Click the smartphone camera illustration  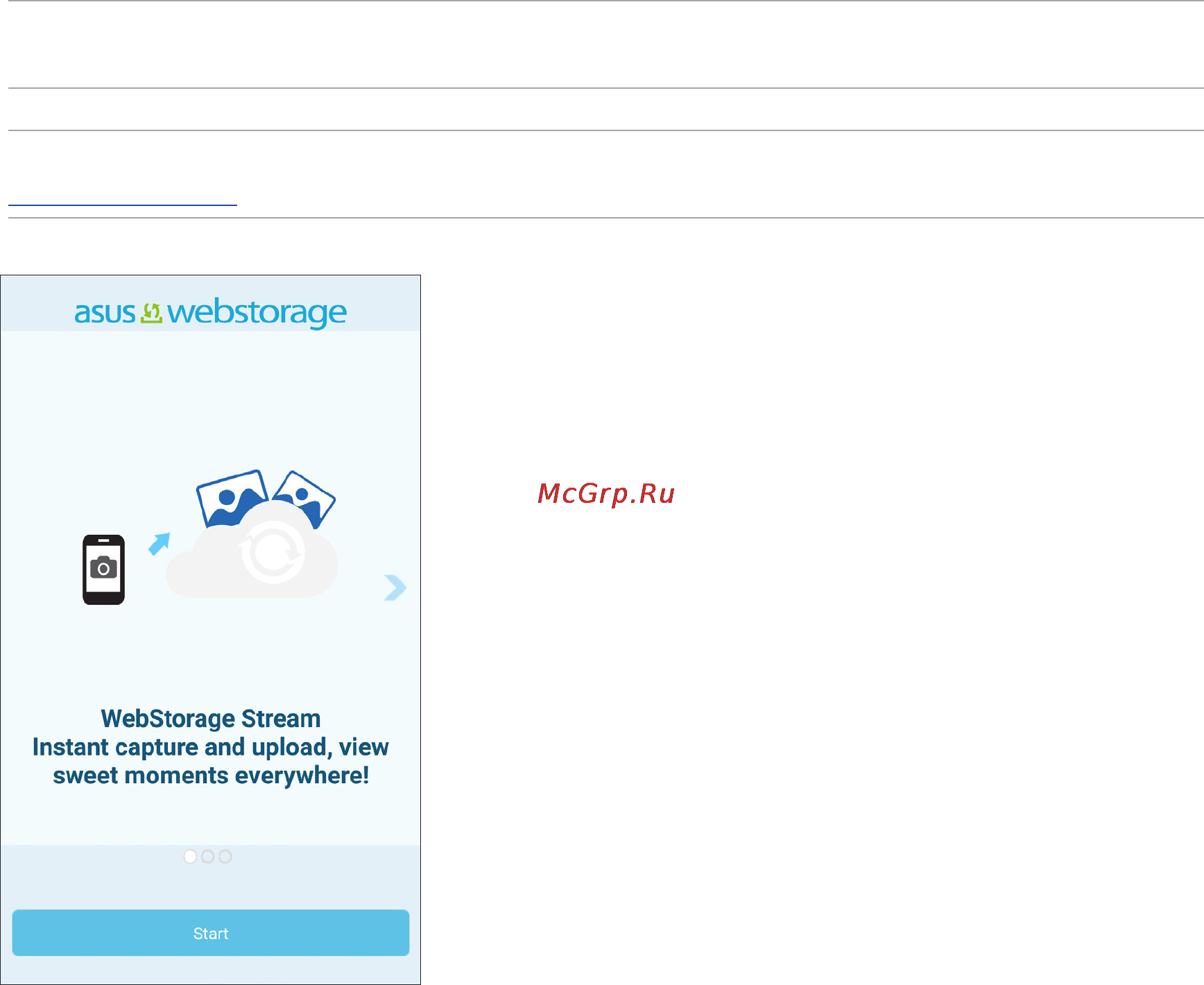coord(103,569)
